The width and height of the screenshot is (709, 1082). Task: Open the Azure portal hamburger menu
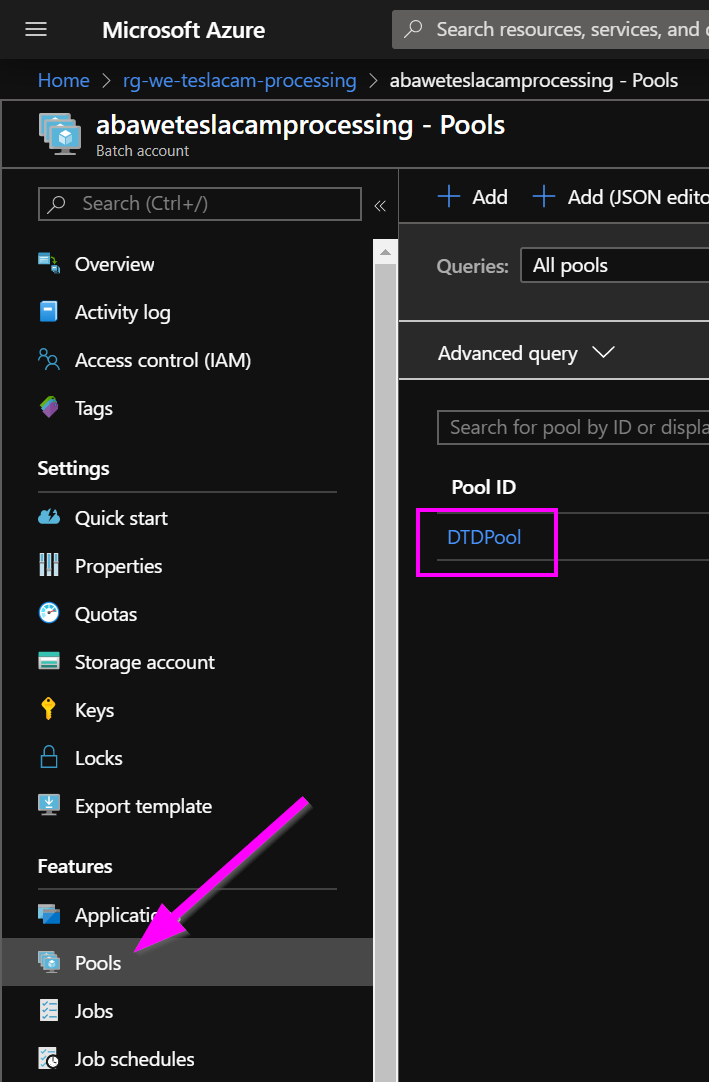coord(36,29)
